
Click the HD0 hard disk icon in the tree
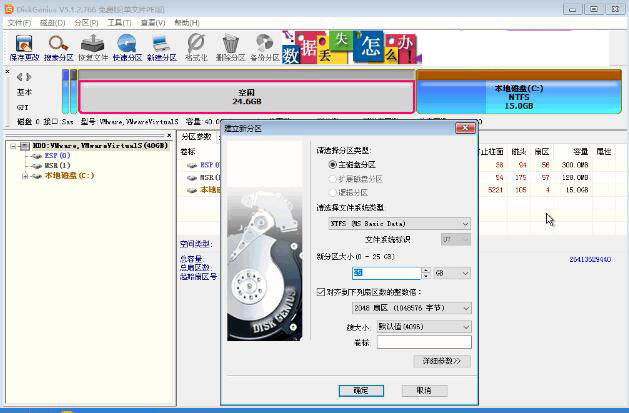[x=25, y=146]
